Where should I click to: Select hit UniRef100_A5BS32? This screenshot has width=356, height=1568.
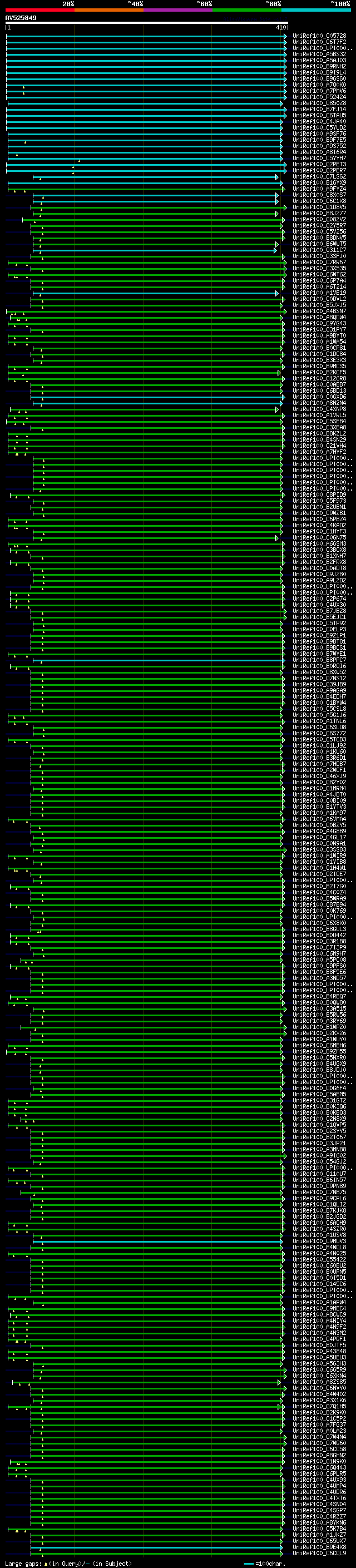coord(319,54)
